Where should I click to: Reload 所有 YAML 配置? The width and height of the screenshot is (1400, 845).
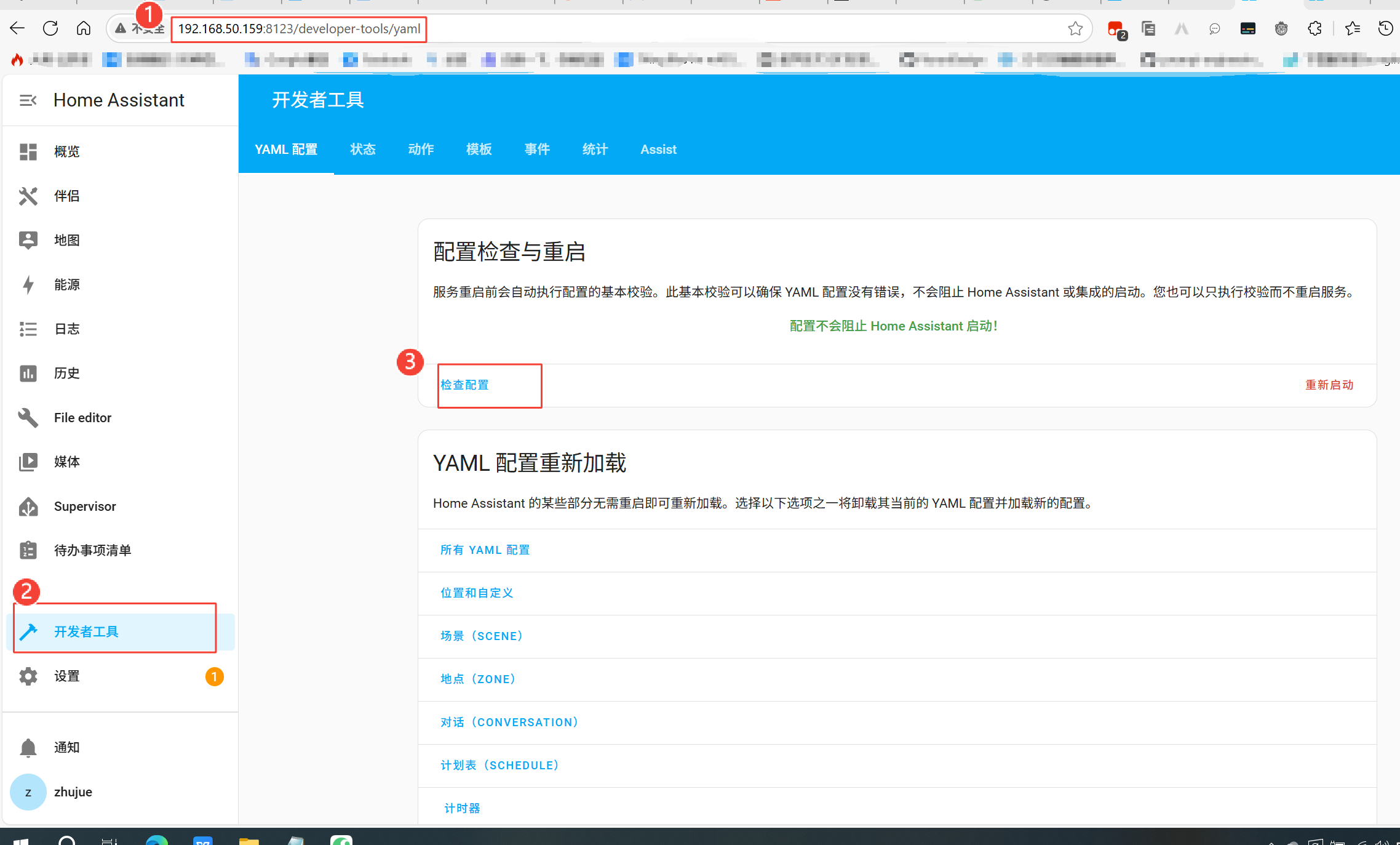(485, 550)
